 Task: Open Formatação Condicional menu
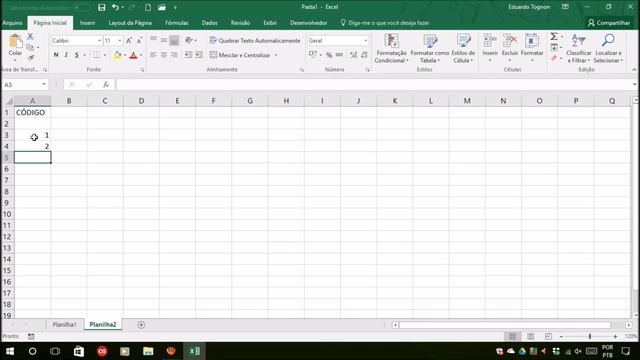tap(391, 49)
